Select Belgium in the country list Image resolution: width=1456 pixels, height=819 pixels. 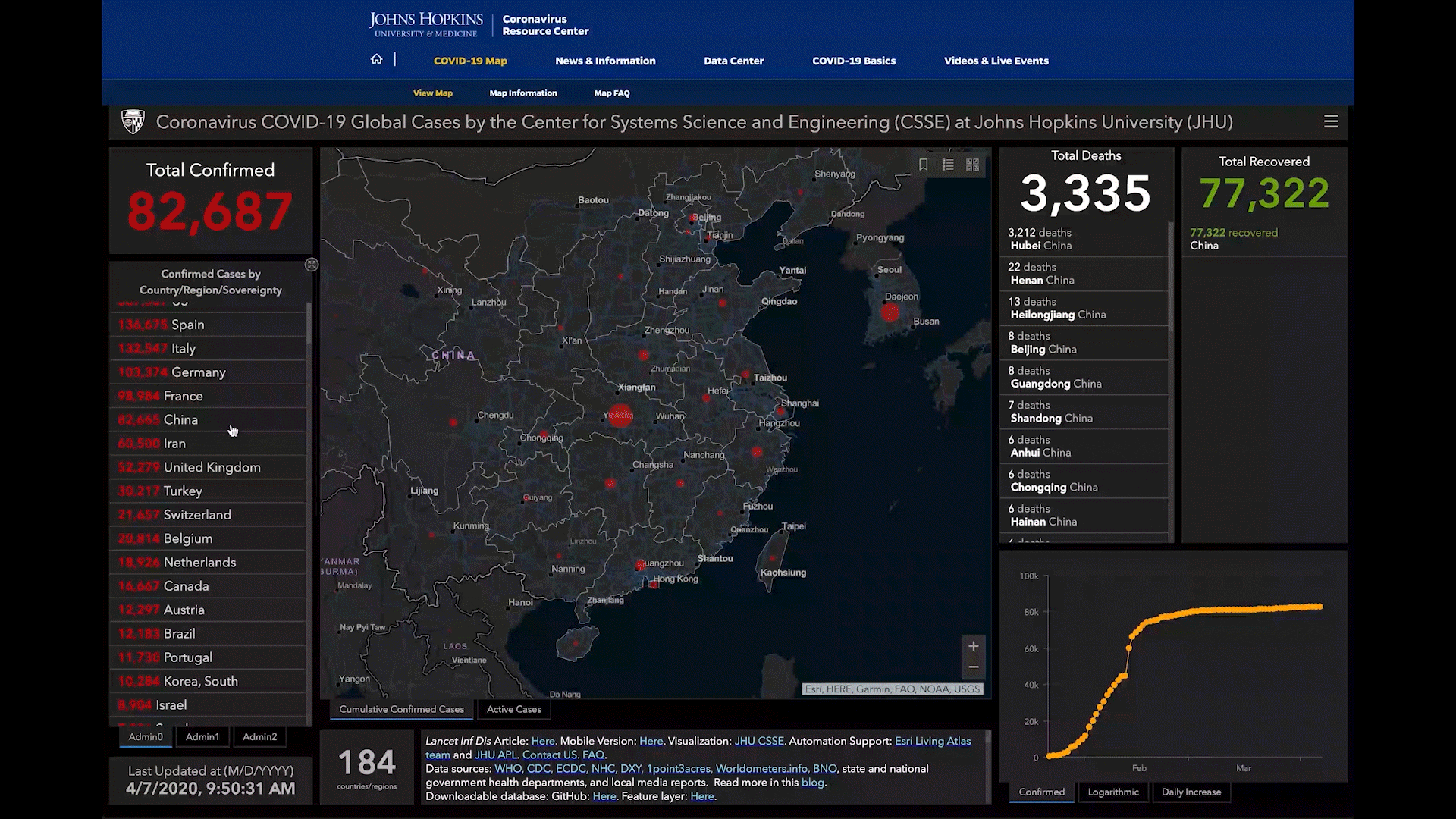(209, 538)
